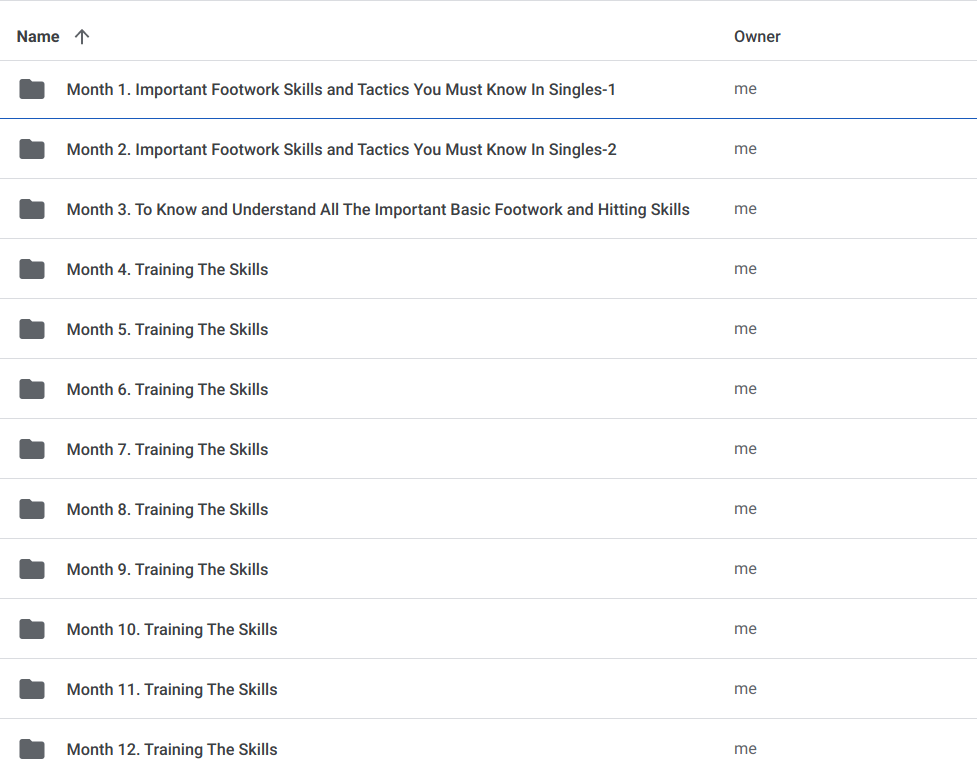Open the Month 11 Training The Skills folder

coord(172,689)
